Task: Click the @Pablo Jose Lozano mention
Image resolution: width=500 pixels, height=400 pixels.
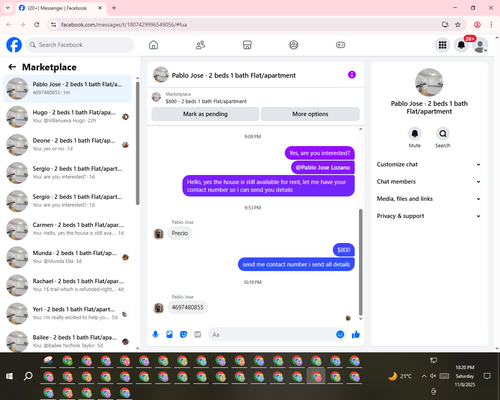Action: click(x=323, y=167)
